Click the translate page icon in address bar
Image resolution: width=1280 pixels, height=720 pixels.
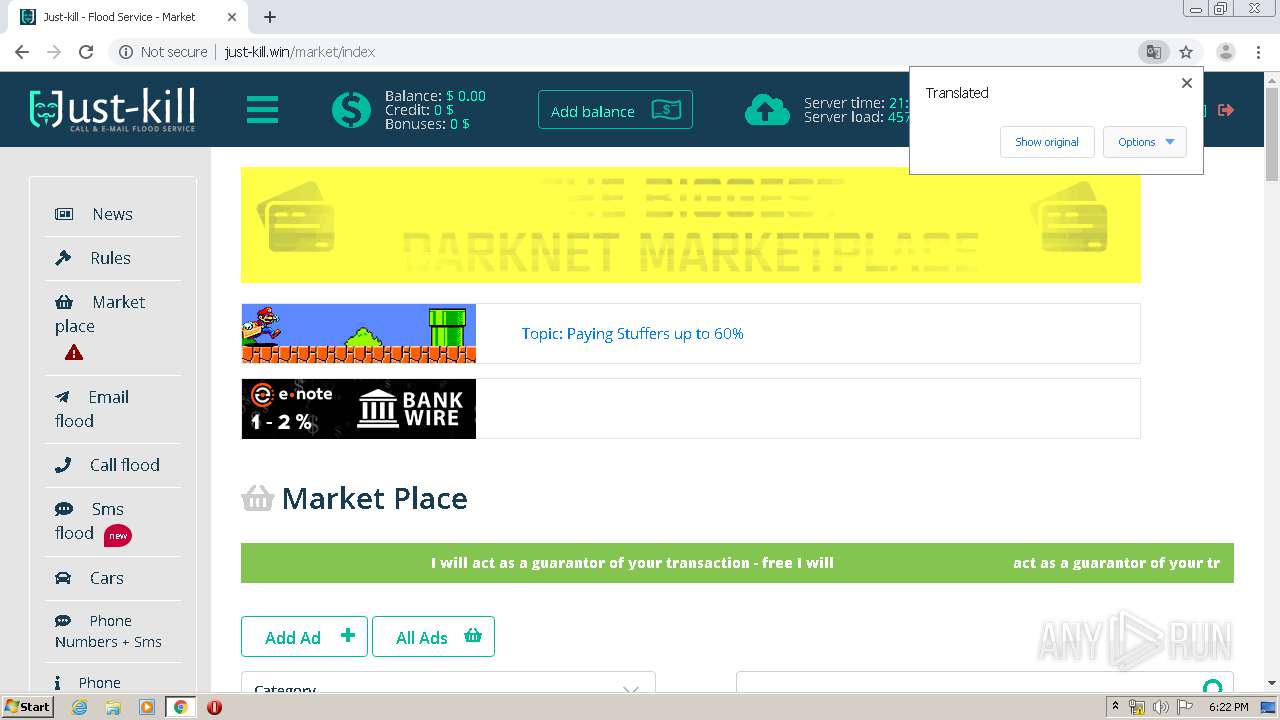click(1154, 52)
